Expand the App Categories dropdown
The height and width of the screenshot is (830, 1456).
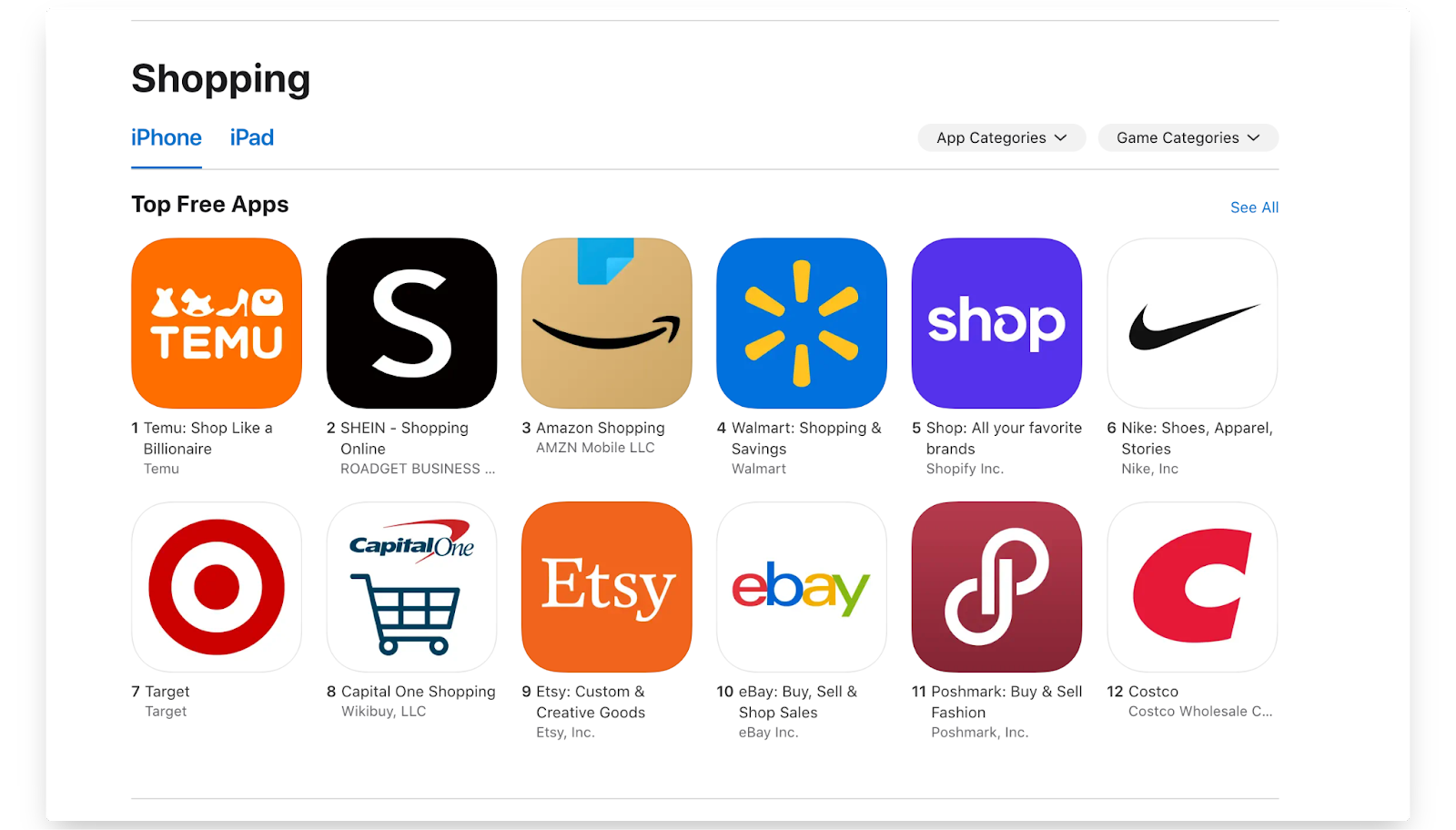coord(1002,137)
